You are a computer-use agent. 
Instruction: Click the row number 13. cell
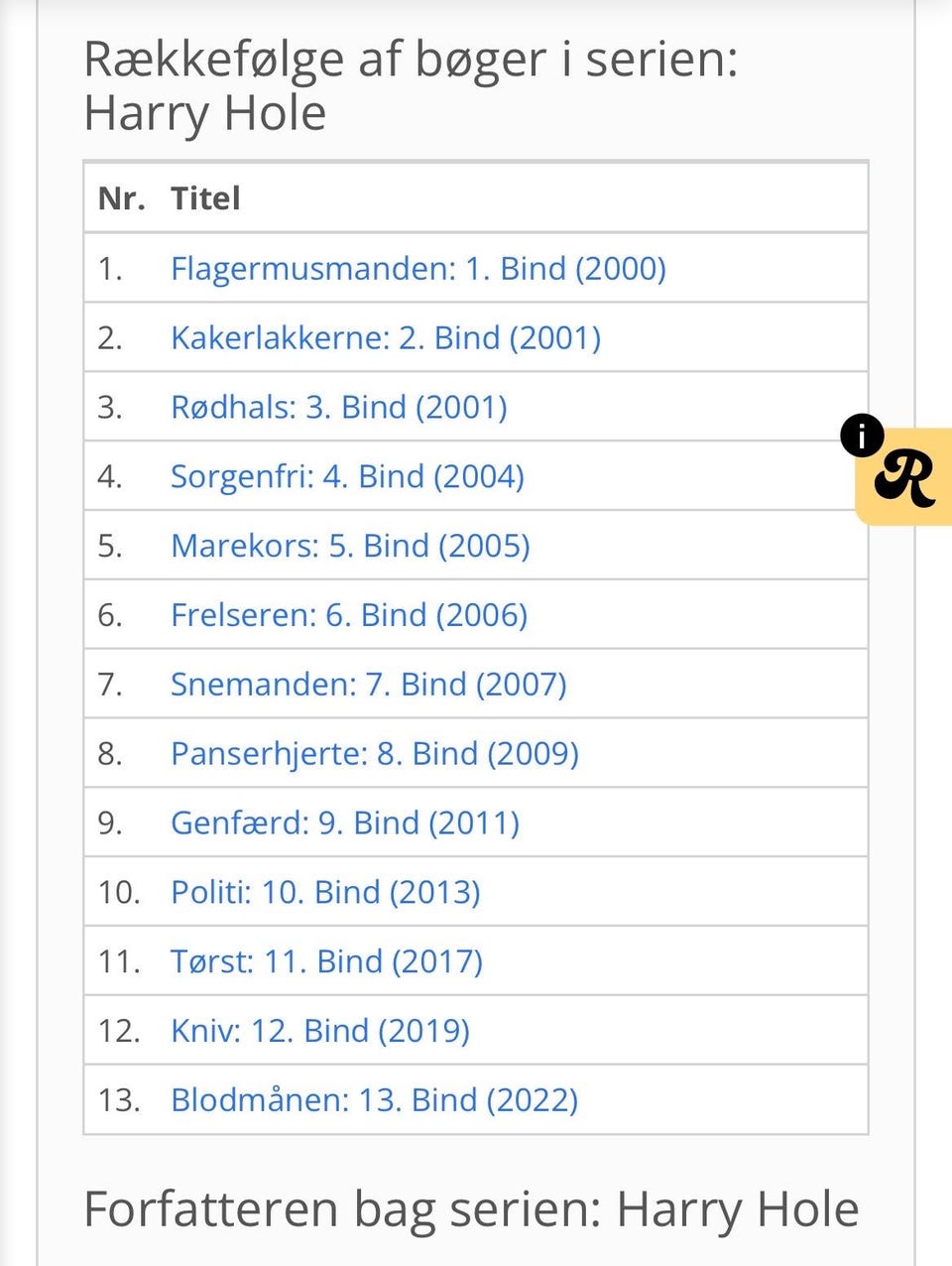pyautogui.click(x=119, y=1100)
